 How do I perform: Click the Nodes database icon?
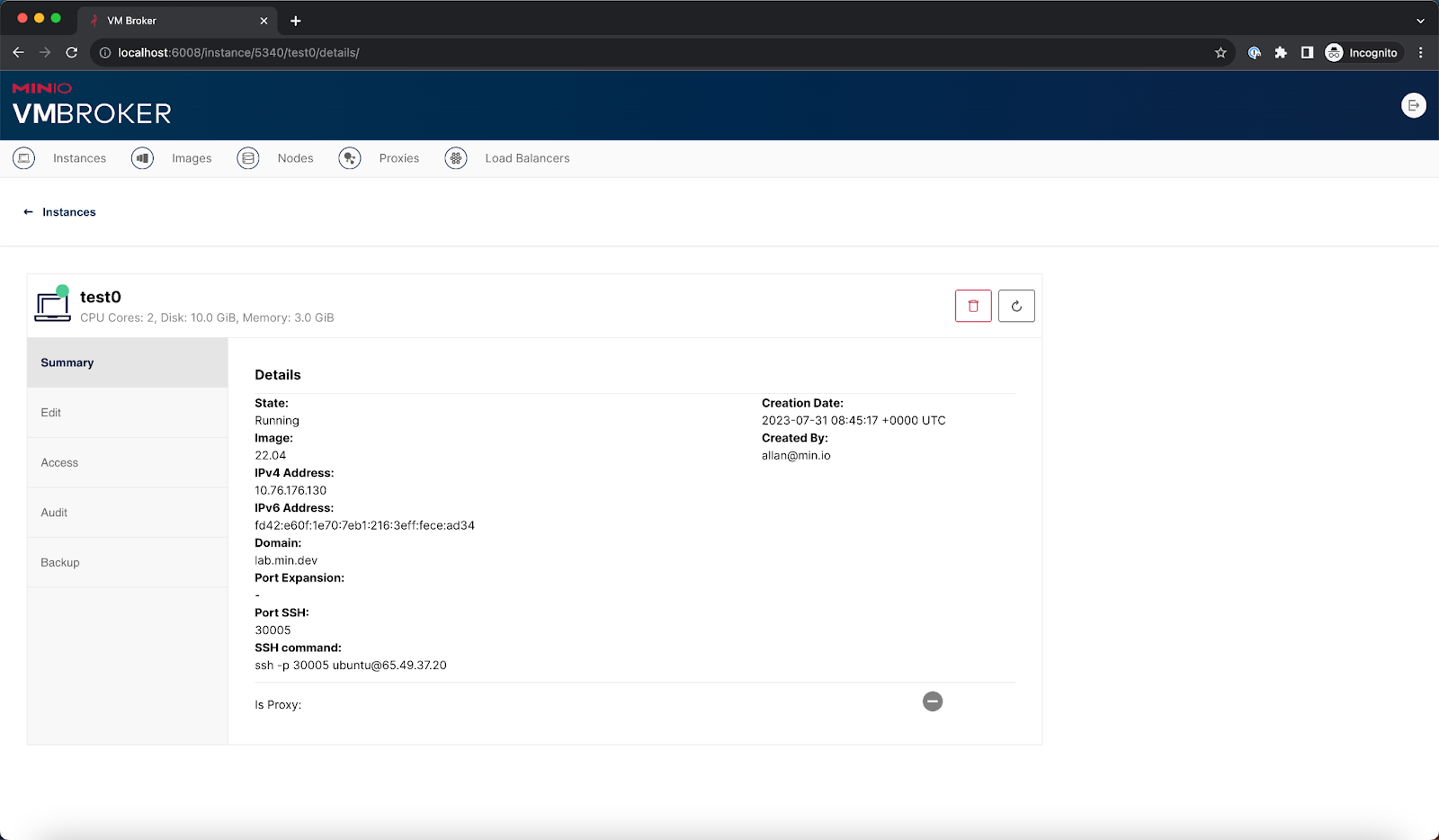click(x=248, y=158)
